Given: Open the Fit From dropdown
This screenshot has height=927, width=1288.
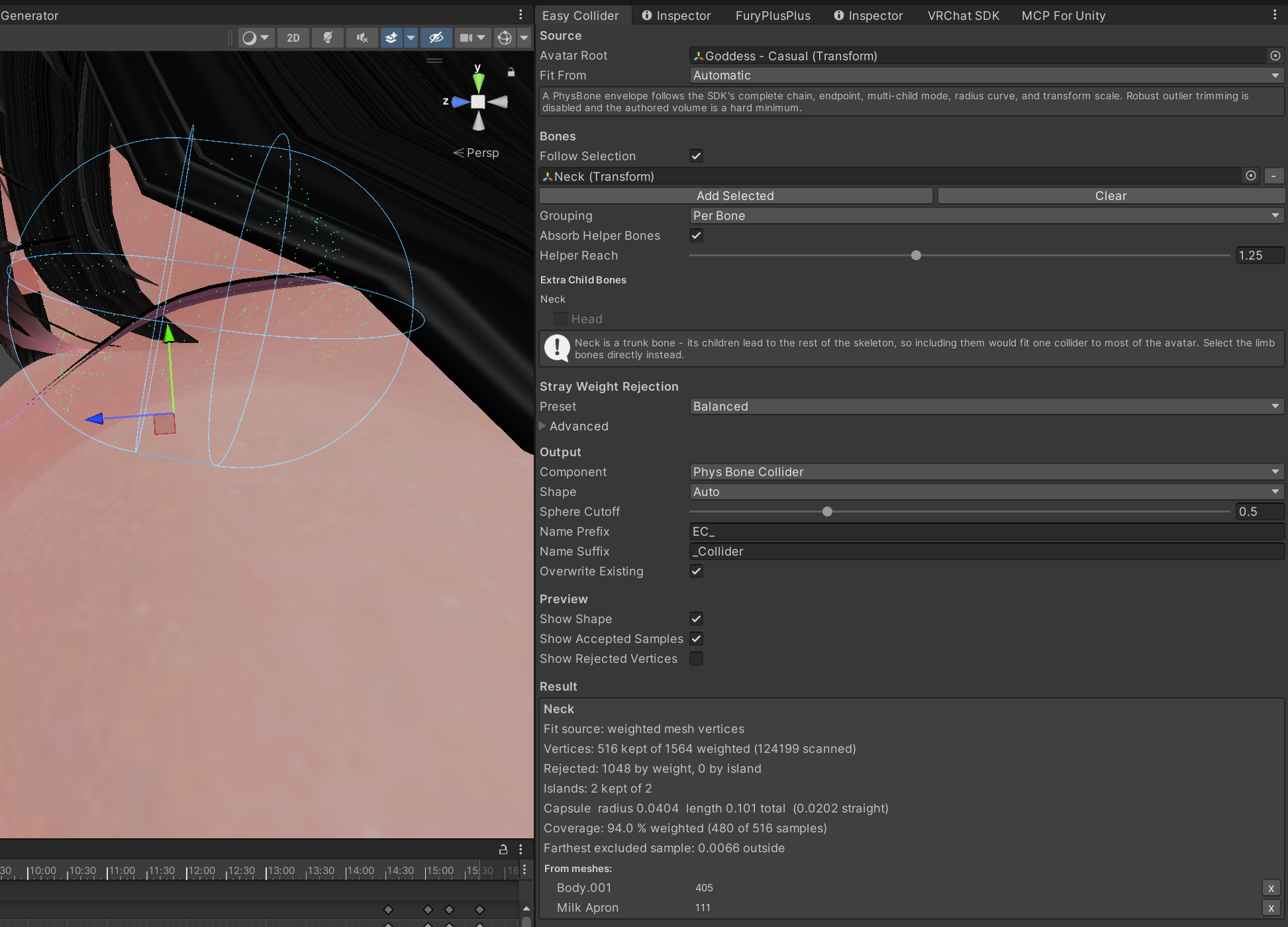Looking at the screenshot, I should (987, 75).
